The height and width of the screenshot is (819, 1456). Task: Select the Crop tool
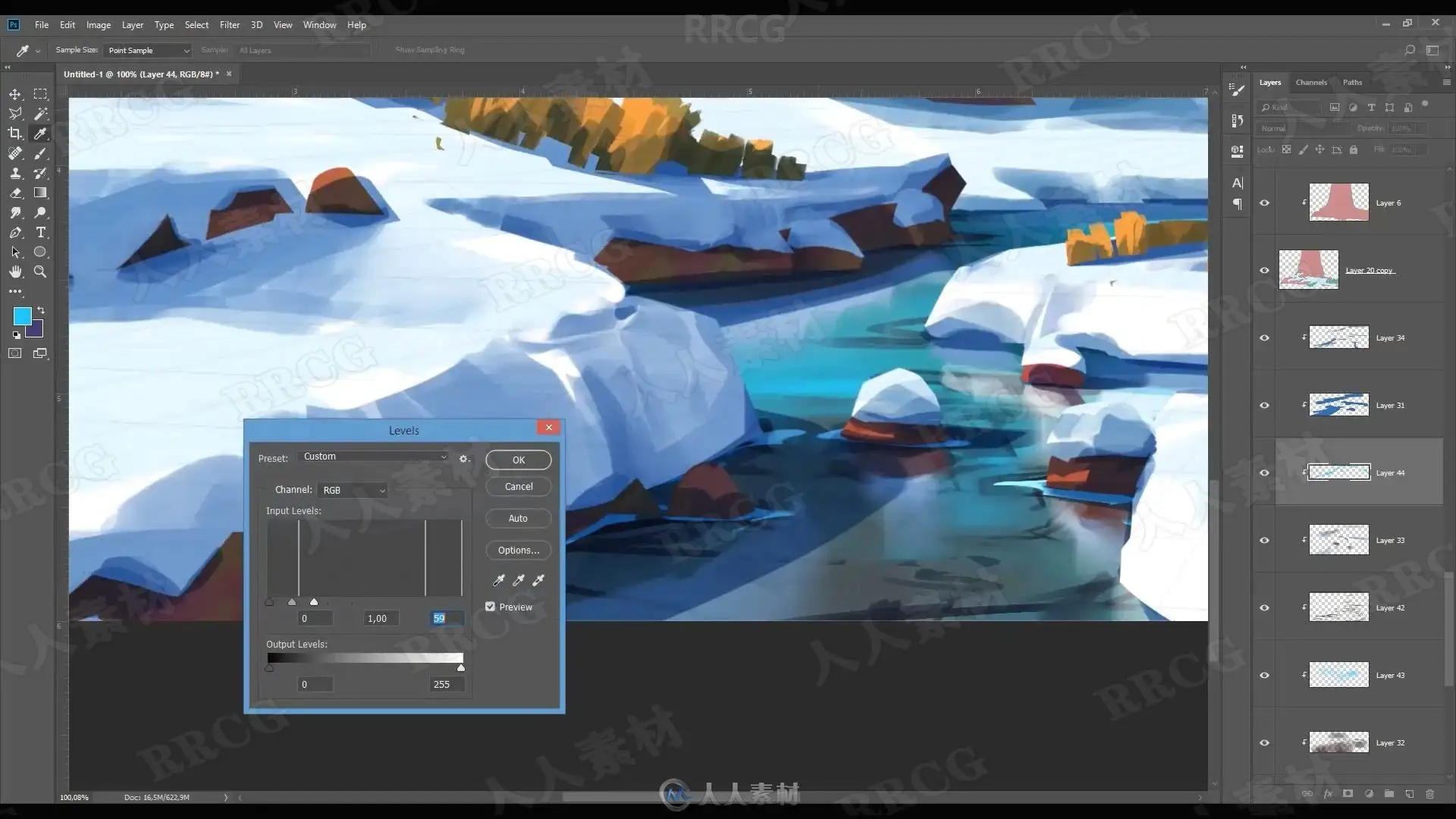point(14,133)
